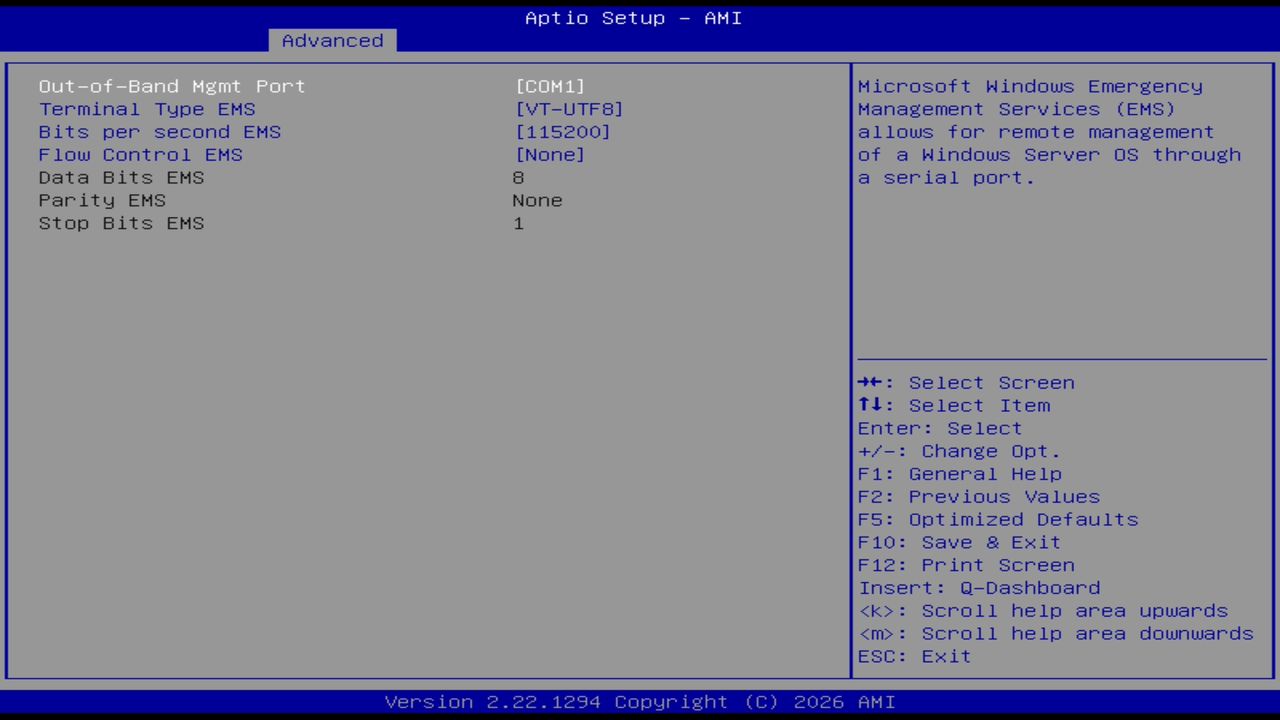Highlight the Advanced menu label
The image size is (1280, 720).
(331, 40)
